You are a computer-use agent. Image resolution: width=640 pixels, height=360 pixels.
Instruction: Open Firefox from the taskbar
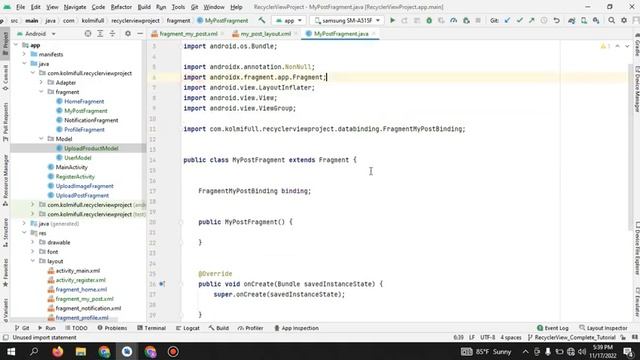[58, 351]
